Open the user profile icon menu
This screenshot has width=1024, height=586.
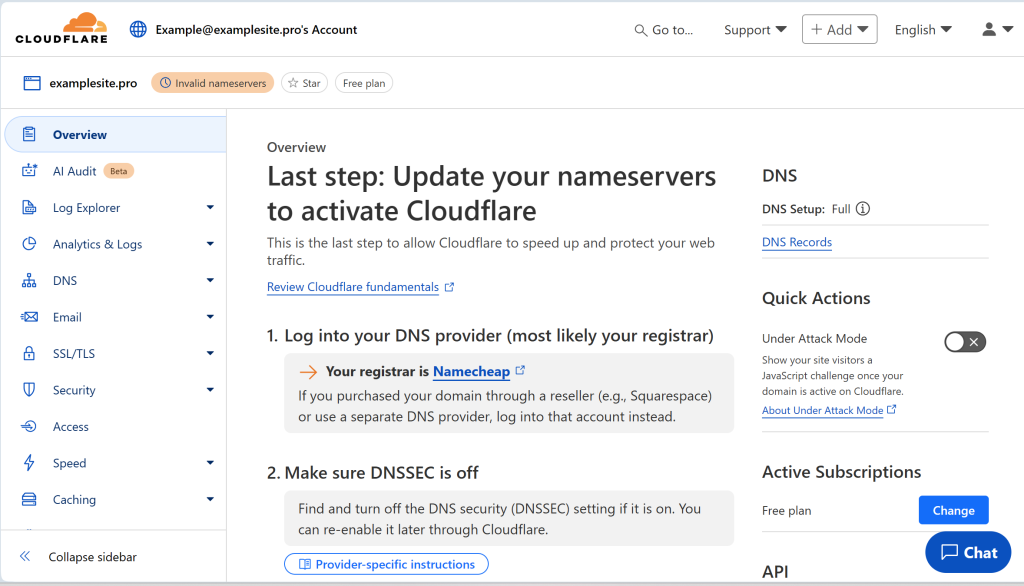[997, 29]
